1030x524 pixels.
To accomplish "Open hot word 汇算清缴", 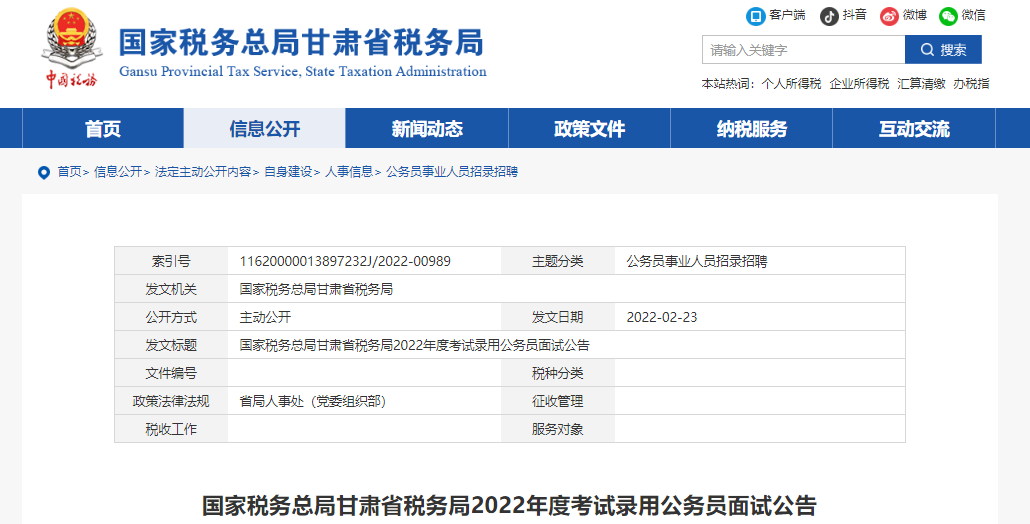I will [x=921, y=84].
